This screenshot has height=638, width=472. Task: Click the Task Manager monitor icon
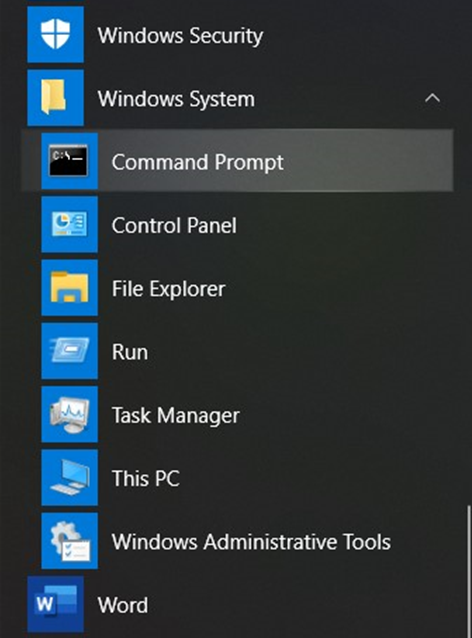coord(70,414)
